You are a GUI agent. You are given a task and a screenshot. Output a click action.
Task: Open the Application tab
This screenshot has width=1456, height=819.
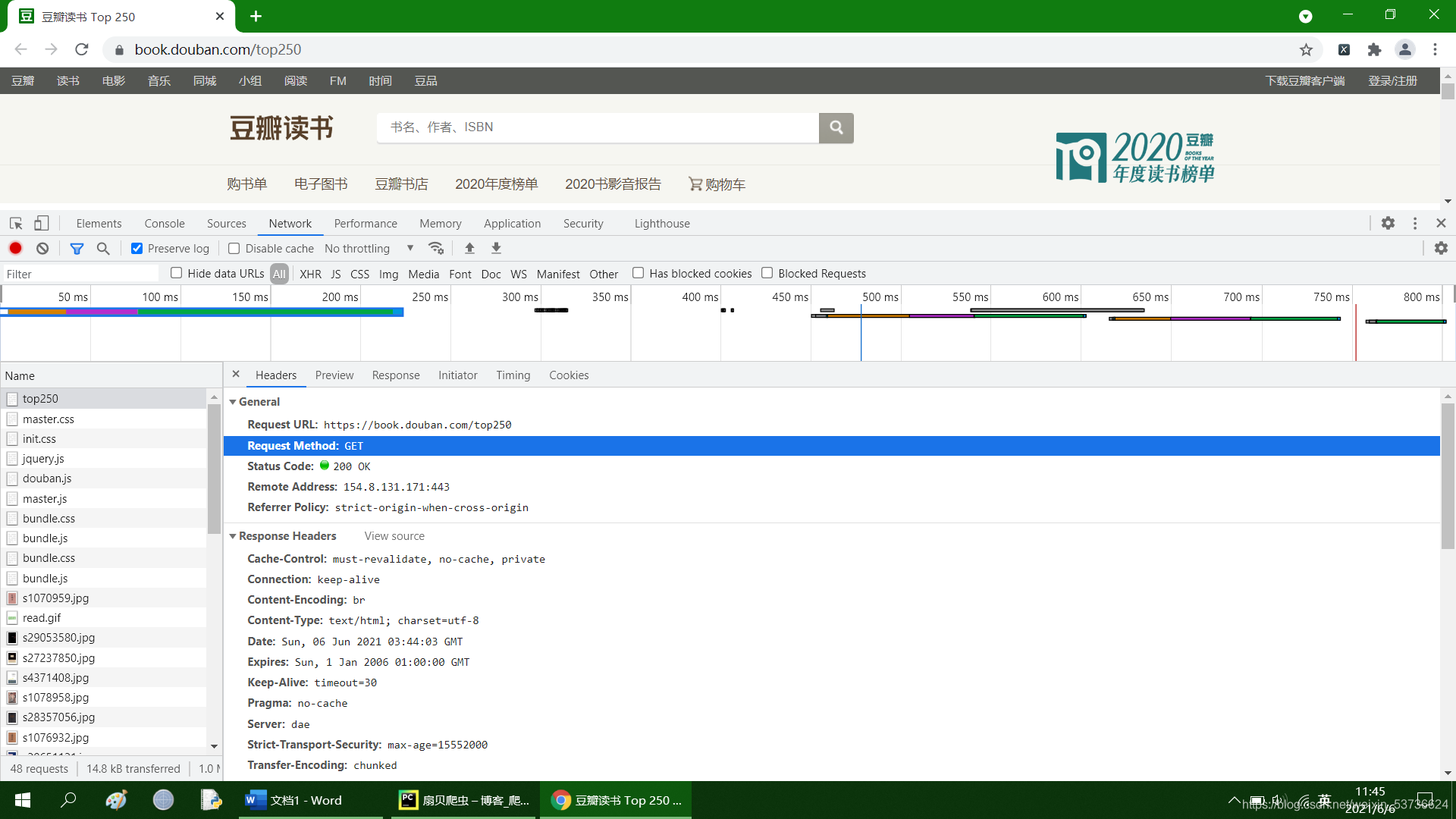tap(512, 223)
